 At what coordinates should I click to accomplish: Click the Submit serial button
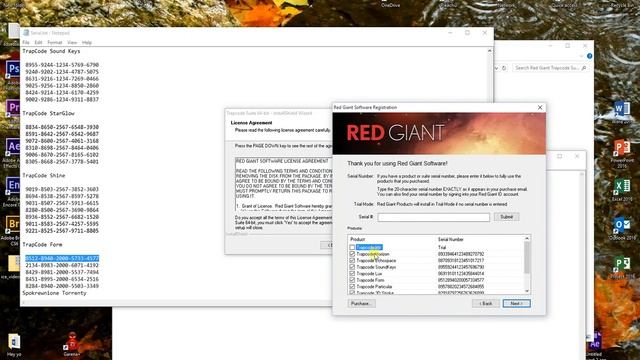[x=507, y=217]
